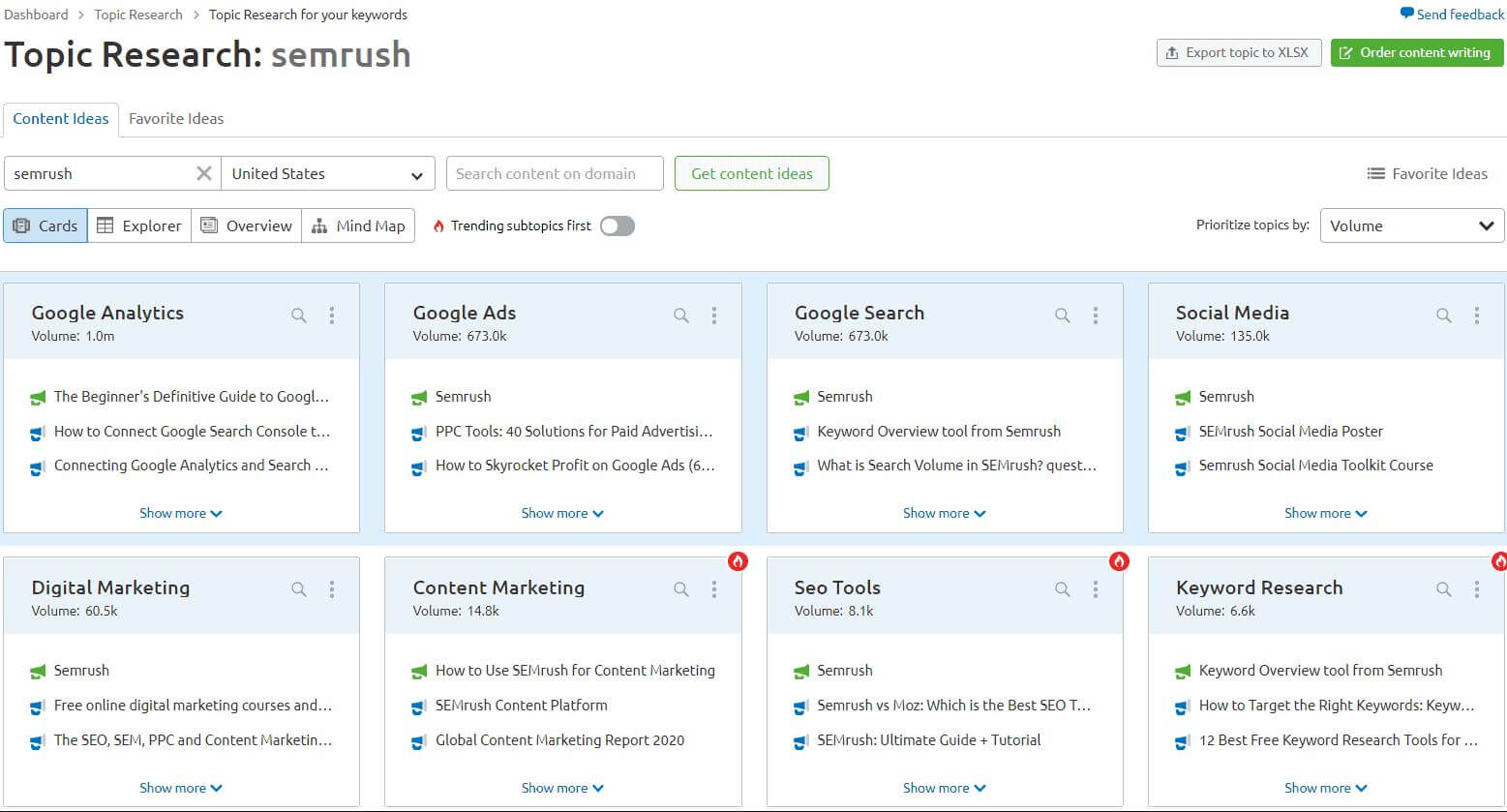The height and width of the screenshot is (812, 1507).
Task: Open three-dot menu on Google Analytics card
Action: (332, 316)
